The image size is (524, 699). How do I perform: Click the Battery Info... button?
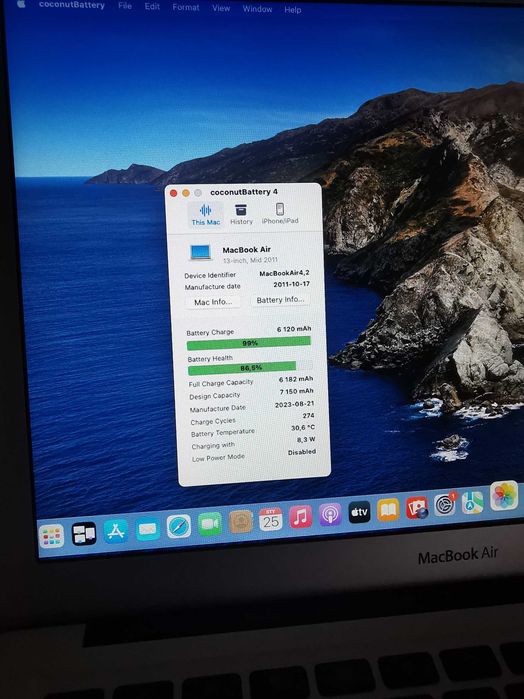(x=280, y=300)
